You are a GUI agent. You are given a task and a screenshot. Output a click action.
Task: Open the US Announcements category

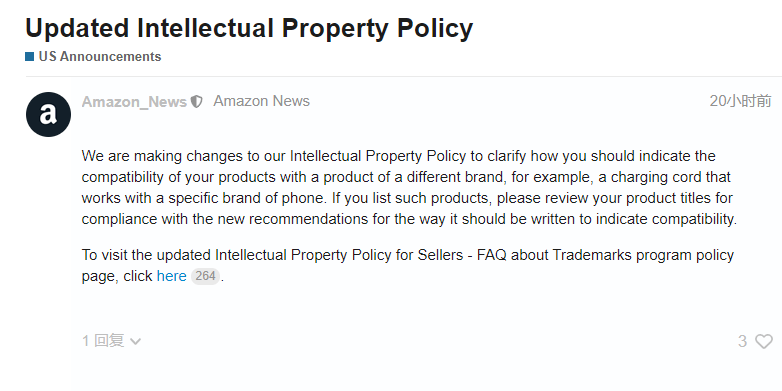point(100,56)
